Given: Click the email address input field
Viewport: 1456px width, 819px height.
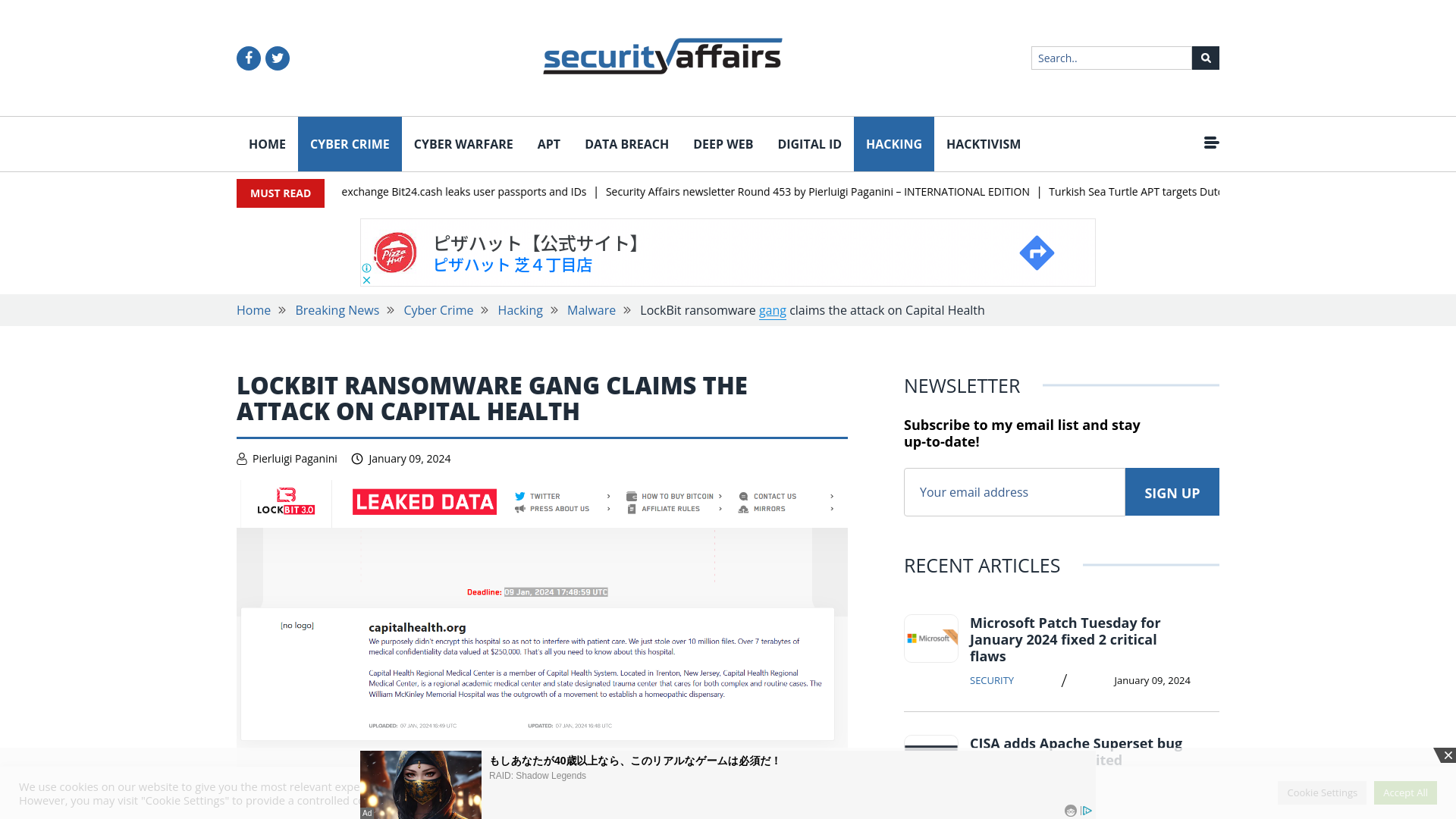Looking at the screenshot, I should pyautogui.click(x=1014, y=491).
